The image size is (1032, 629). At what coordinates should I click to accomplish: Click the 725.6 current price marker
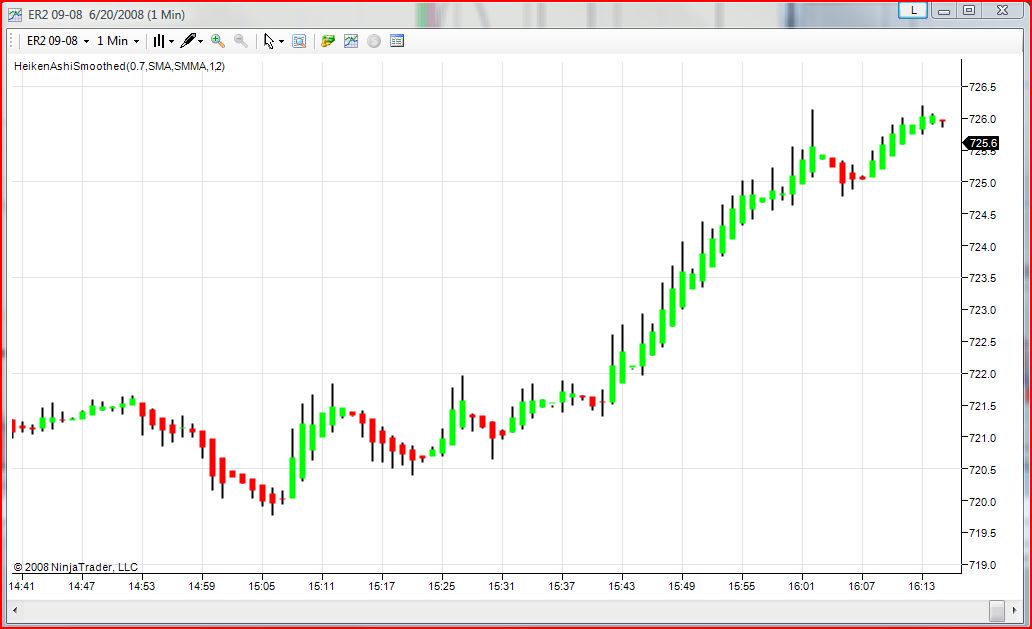click(x=982, y=143)
